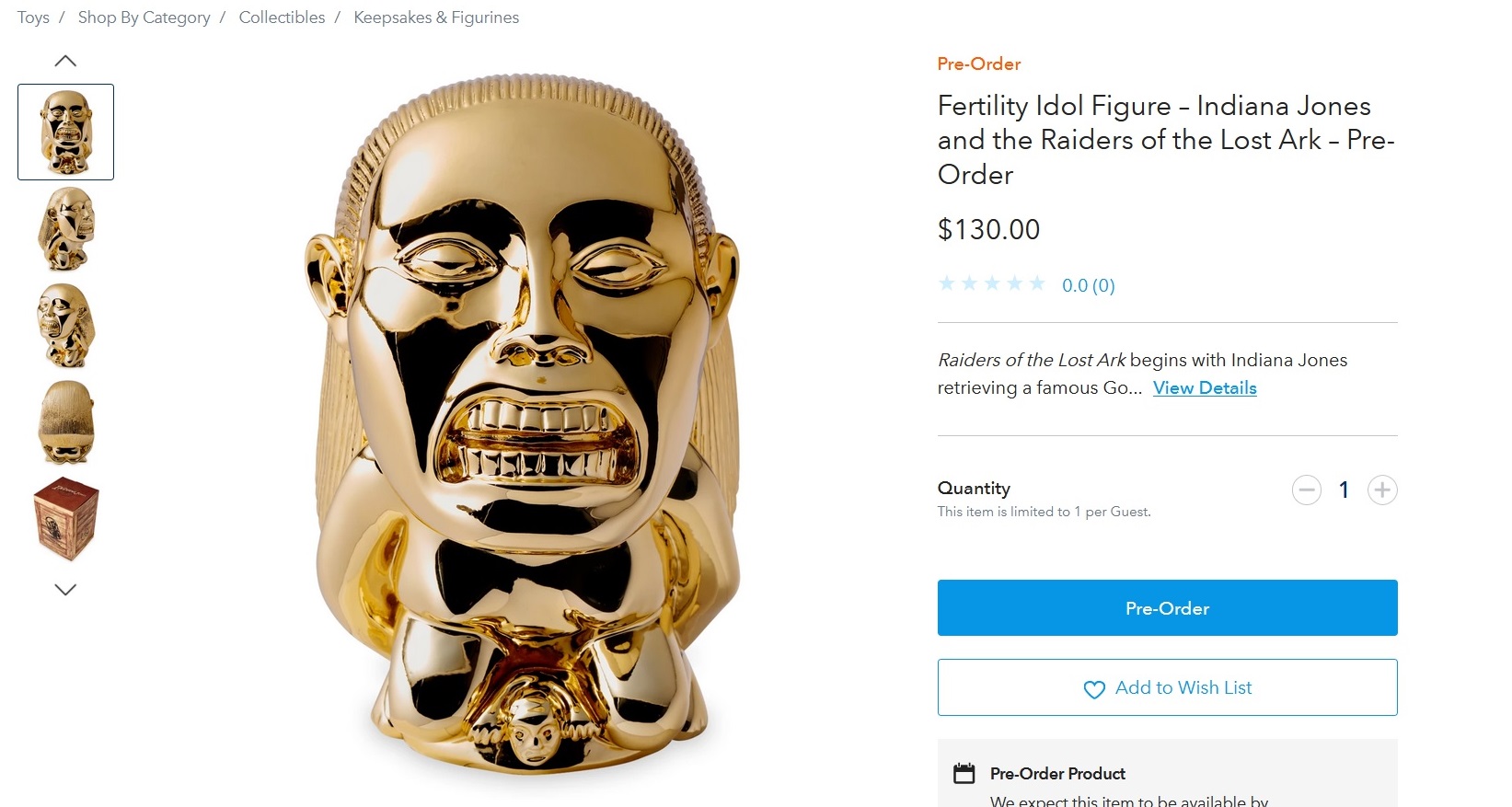
Task: Select the first front-view idol thumbnail
Action: tap(65, 132)
